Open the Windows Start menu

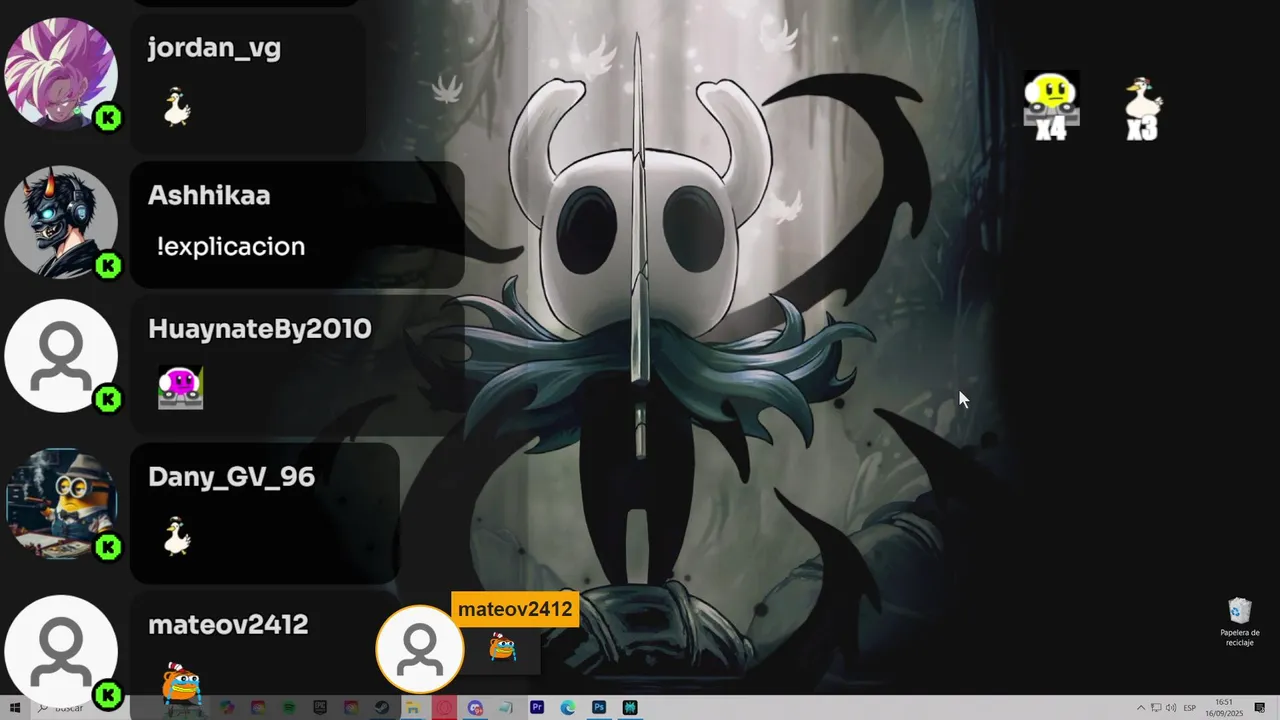[15, 707]
